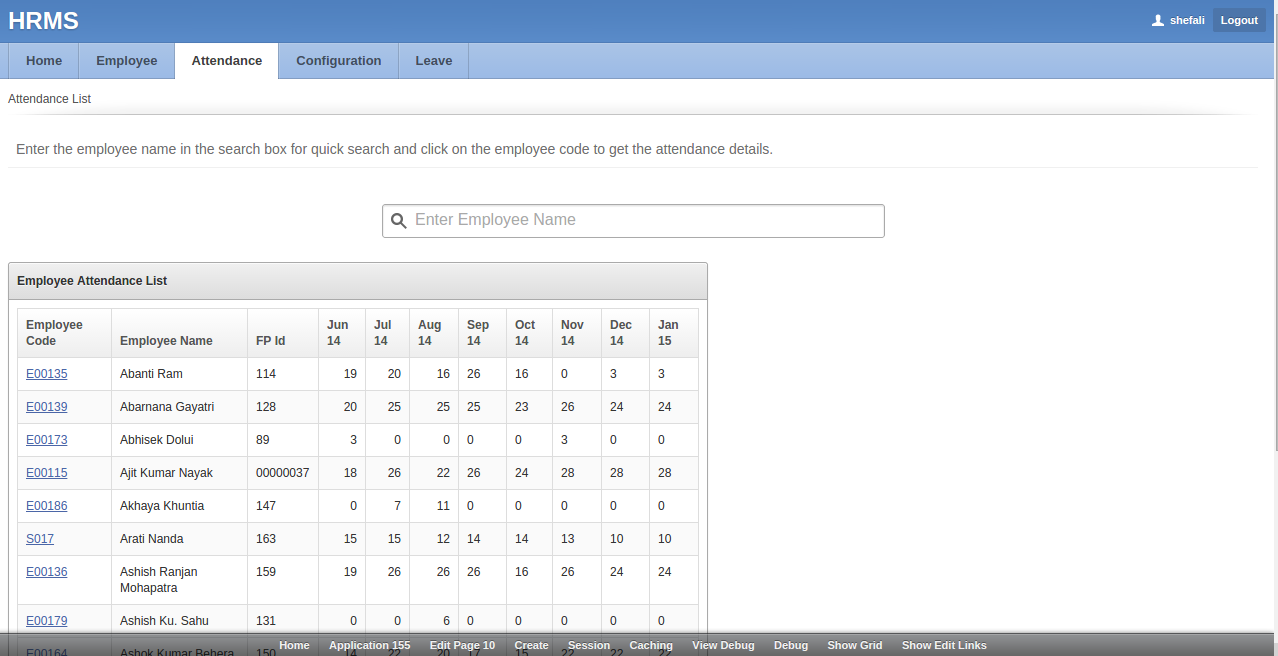Go to the Leave tab
Viewport: 1278px width, 656px height.
433,61
